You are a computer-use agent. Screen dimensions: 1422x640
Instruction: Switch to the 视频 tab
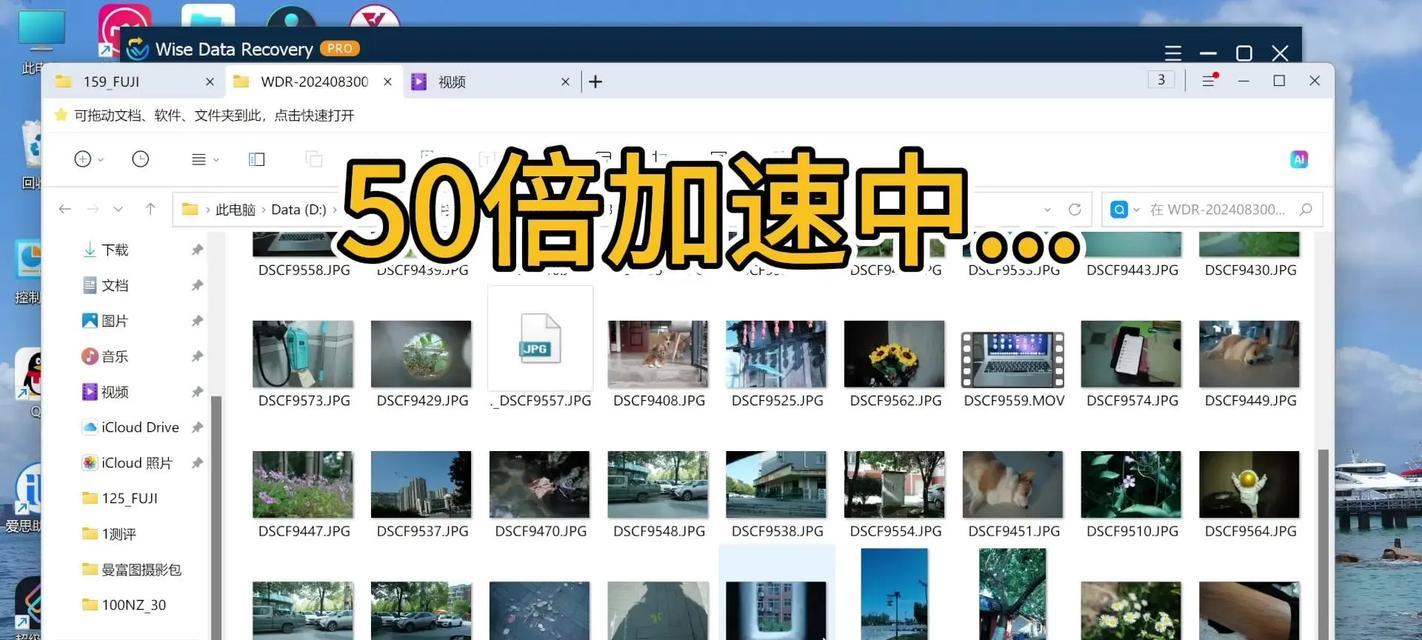pyautogui.click(x=491, y=82)
